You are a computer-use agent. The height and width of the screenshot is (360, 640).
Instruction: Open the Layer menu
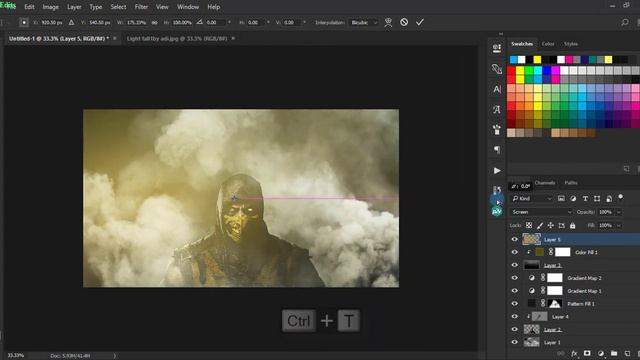click(74, 7)
